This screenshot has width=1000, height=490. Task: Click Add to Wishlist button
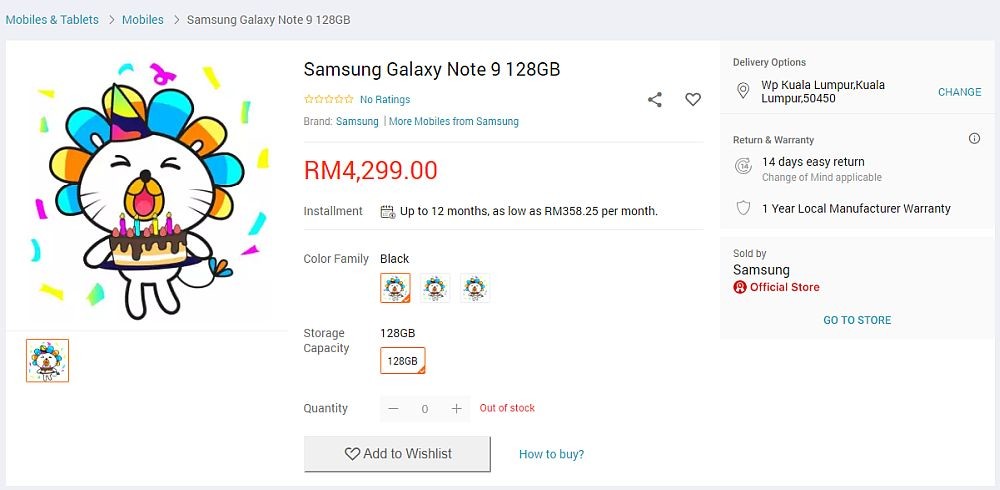(x=397, y=454)
